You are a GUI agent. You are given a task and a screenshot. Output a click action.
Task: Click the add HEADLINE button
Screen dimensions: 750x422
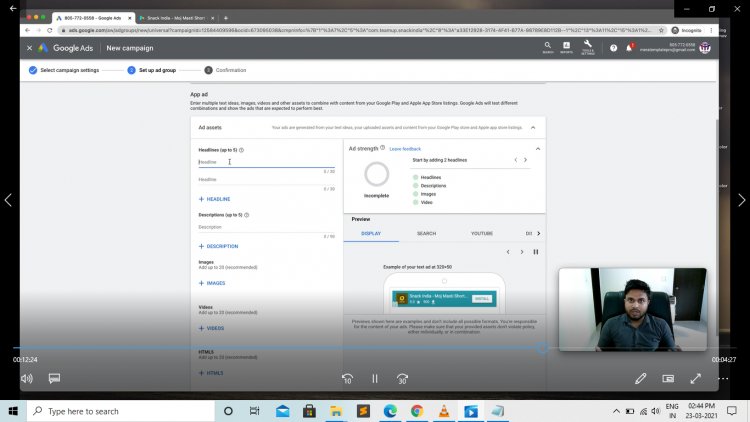click(x=216, y=199)
